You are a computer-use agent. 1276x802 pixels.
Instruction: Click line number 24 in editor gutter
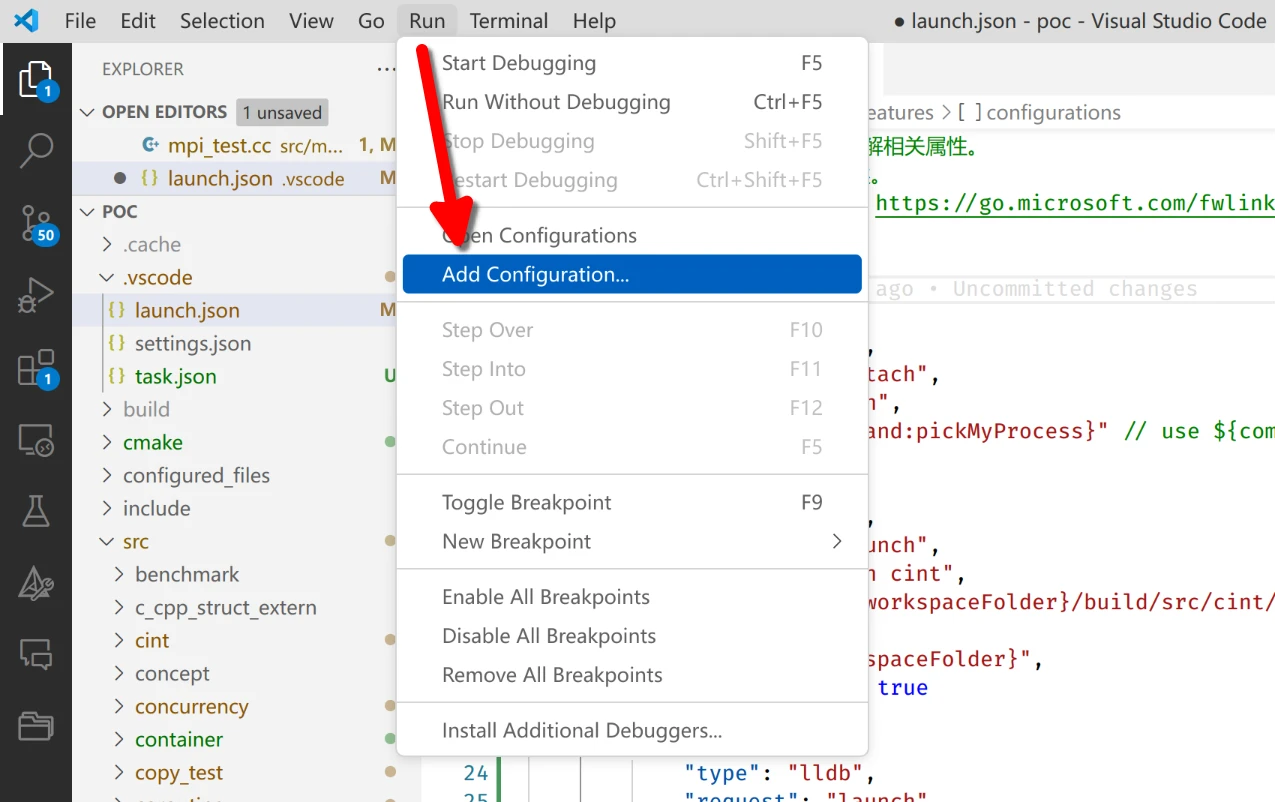pyautogui.click(x=476, y=773)
